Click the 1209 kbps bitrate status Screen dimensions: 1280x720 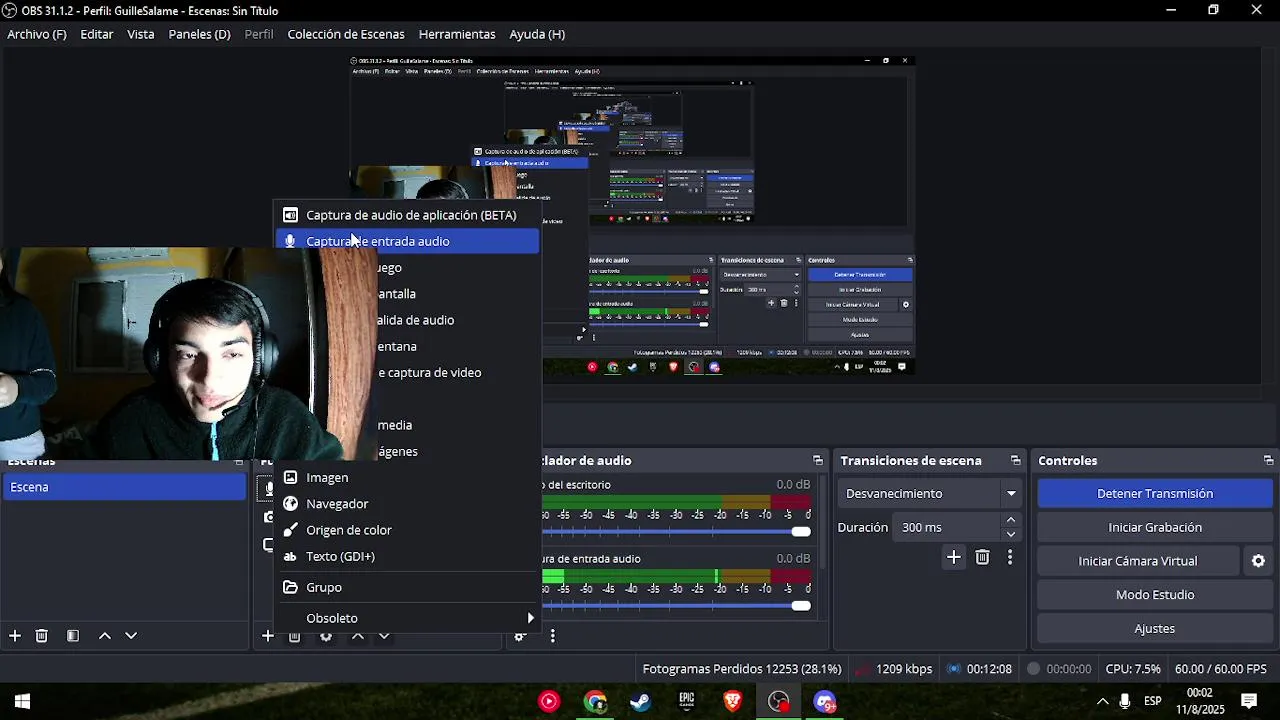click(x=904, y=669)
